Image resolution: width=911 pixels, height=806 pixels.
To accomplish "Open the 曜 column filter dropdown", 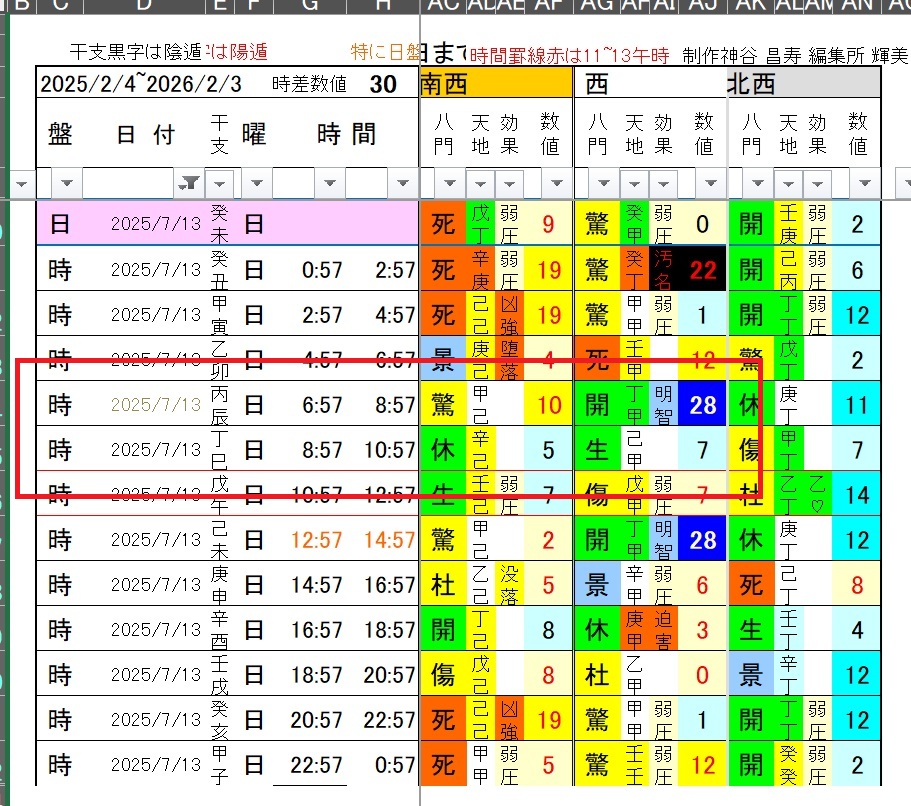I will pyautogui.click(x=256, y=184).
